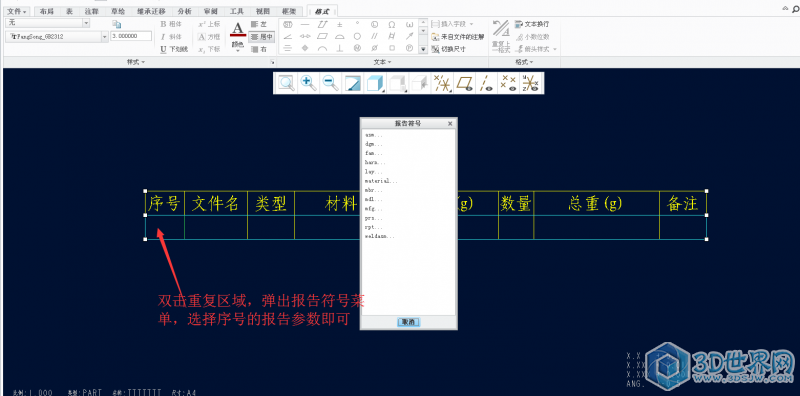Screen dimensions: 800x396
Task: Open the text color (颜色) picker
Action: point(237,36)
